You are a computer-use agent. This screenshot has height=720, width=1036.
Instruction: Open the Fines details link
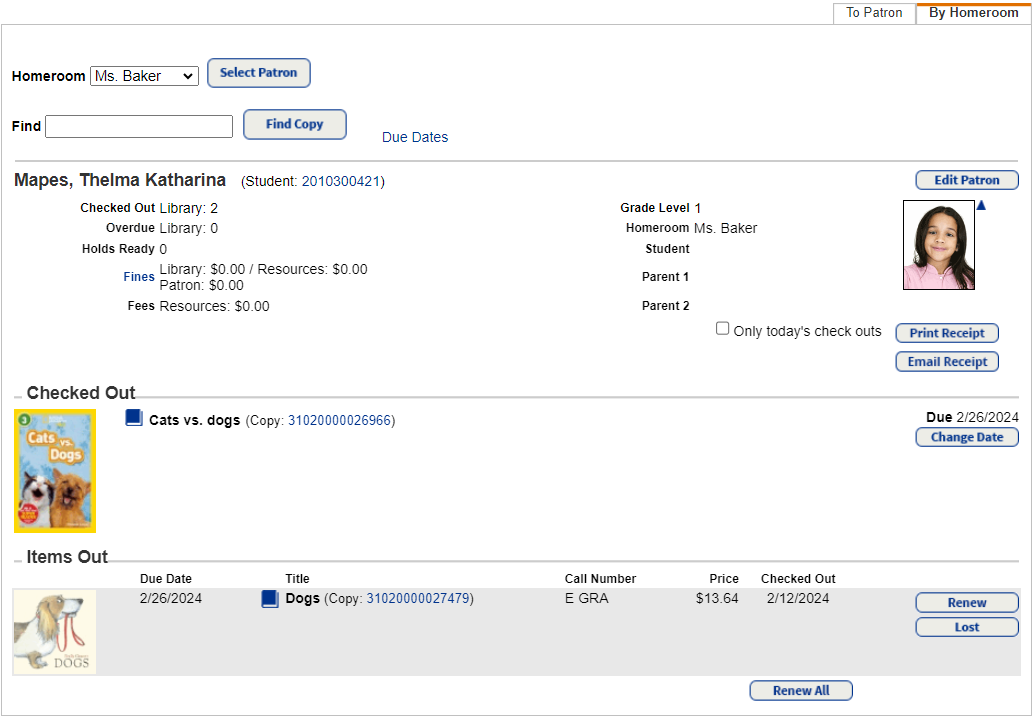[x=138, y=277]
